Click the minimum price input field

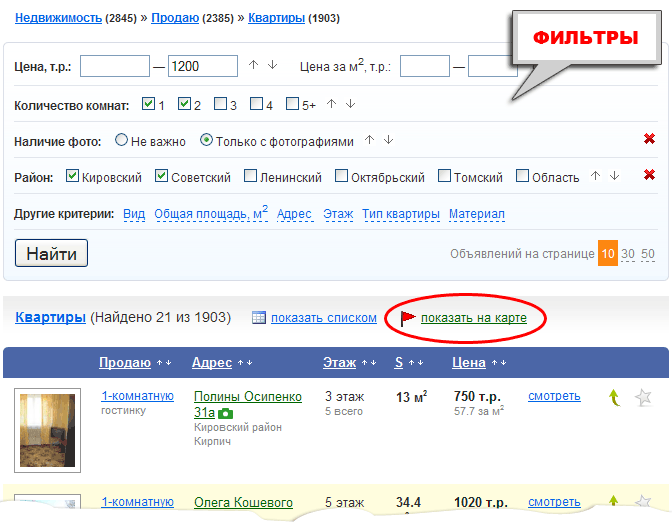[x=114, y=66]
